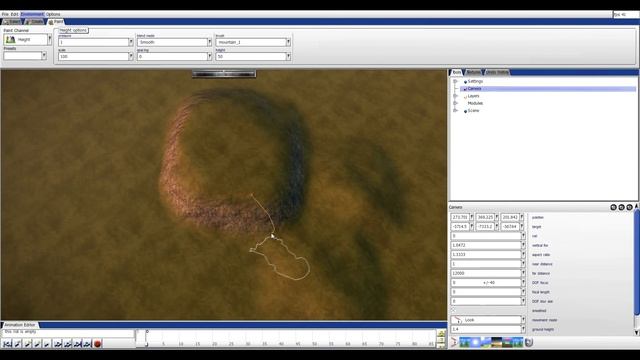Viewport: 640px width, 360px height.
Task: Click the far distance field showing 12000
Action: (486, 273)
